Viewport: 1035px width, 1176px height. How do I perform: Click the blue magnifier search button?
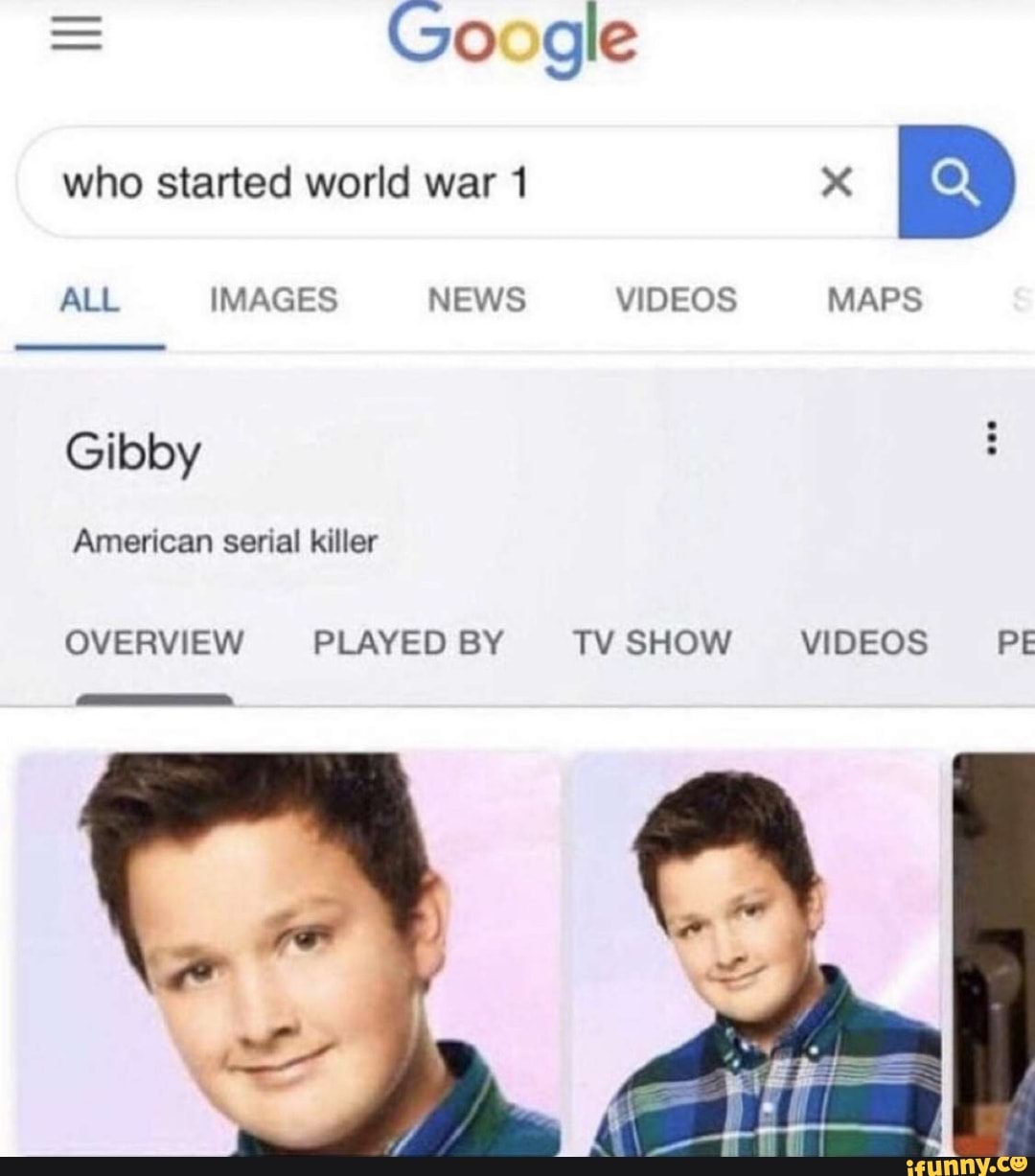pyautogui.click(x=955, y=182)
